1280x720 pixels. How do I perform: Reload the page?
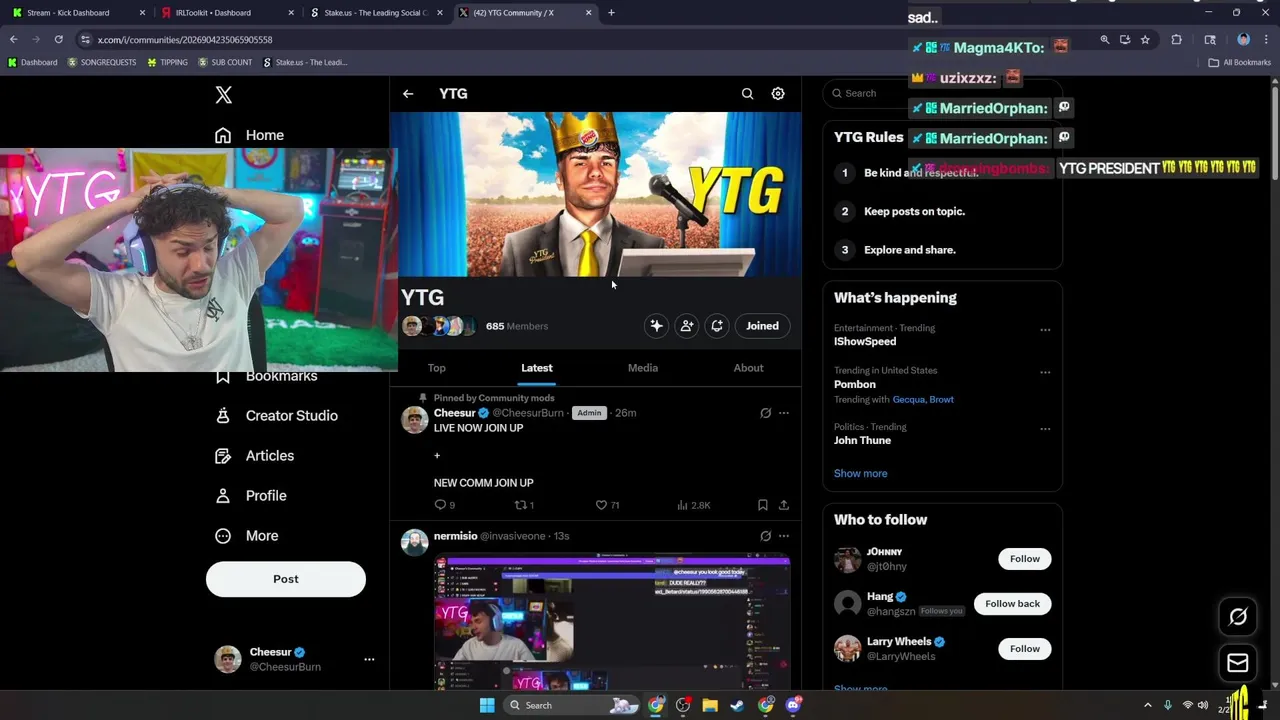pos(59,39)
